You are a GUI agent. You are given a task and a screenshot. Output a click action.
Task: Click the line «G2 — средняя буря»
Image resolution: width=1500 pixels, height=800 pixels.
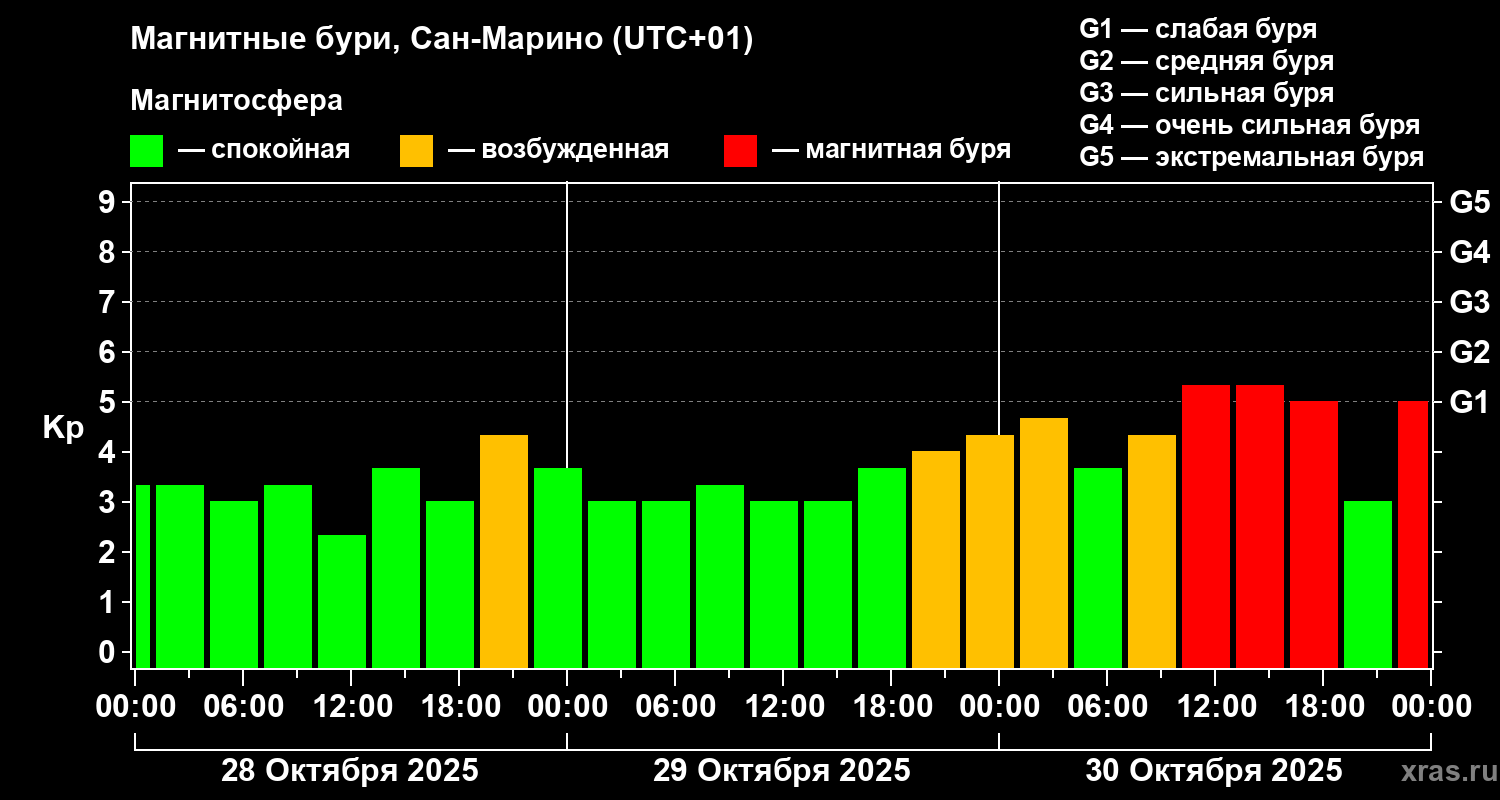tap(1206, 61)
